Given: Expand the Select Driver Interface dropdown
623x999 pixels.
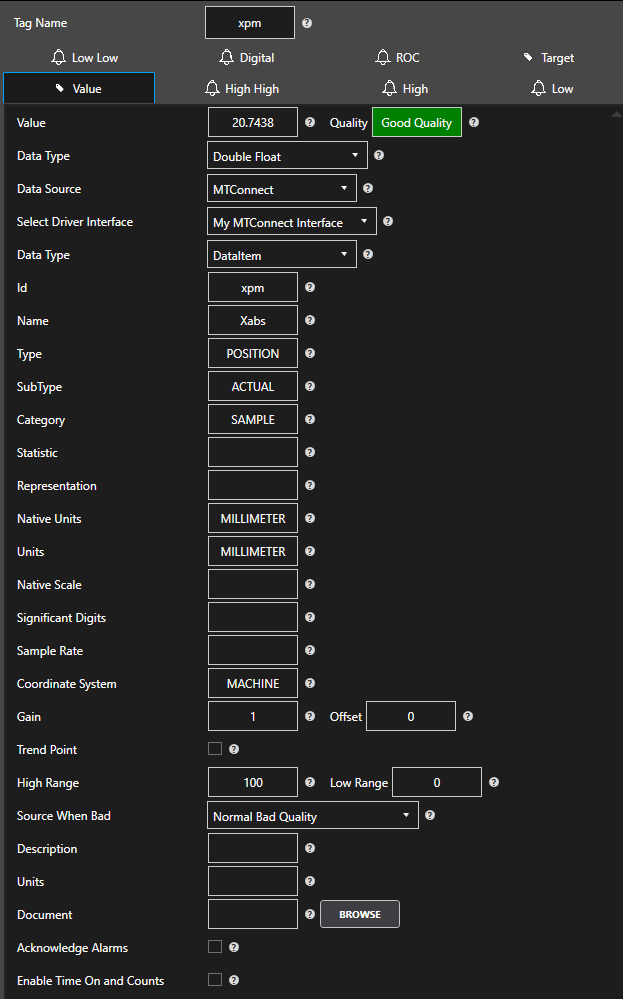Looking at the screenshot, I should click(291, 222).
